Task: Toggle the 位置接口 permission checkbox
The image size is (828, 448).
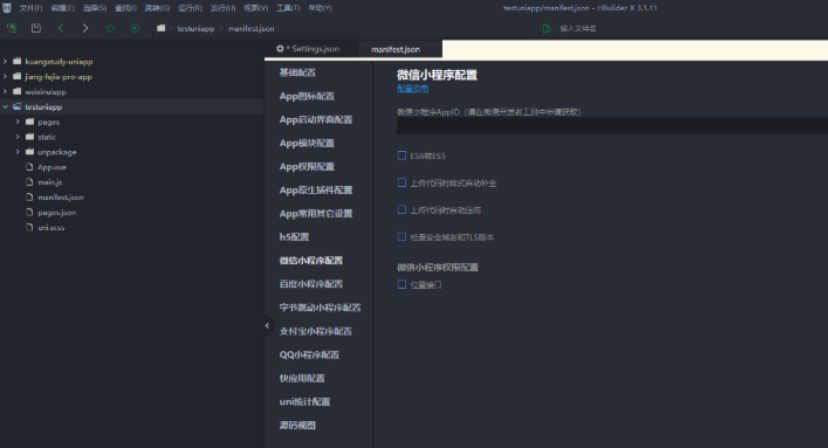Action: (x=402, y=284)
